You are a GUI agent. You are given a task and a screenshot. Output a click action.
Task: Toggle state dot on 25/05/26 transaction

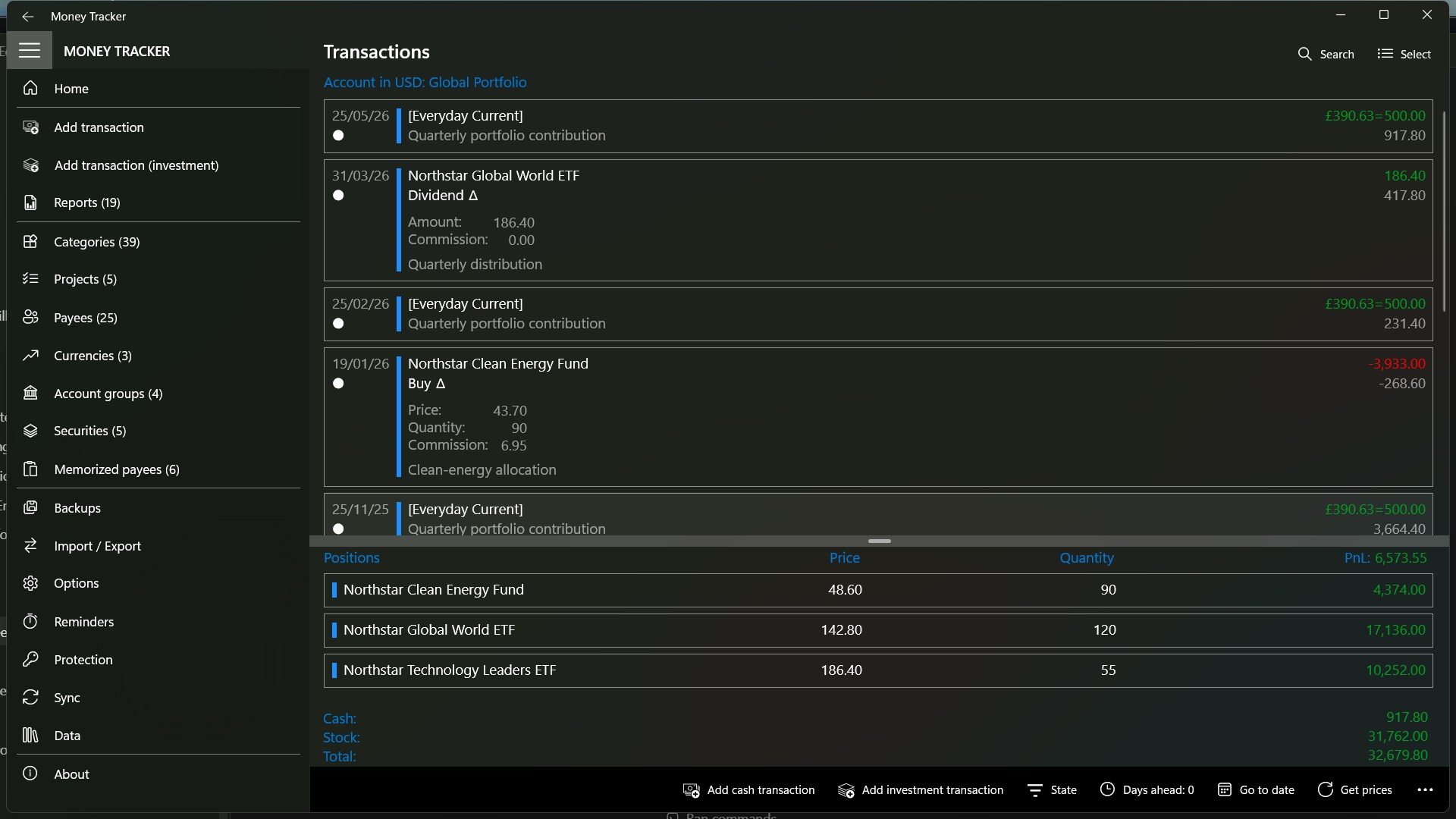click(338, 136)
